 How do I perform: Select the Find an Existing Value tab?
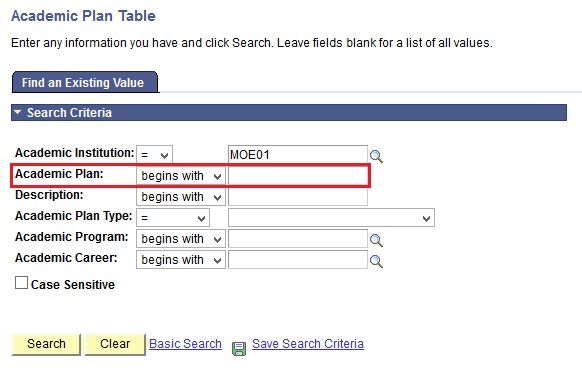click(85, 82)
